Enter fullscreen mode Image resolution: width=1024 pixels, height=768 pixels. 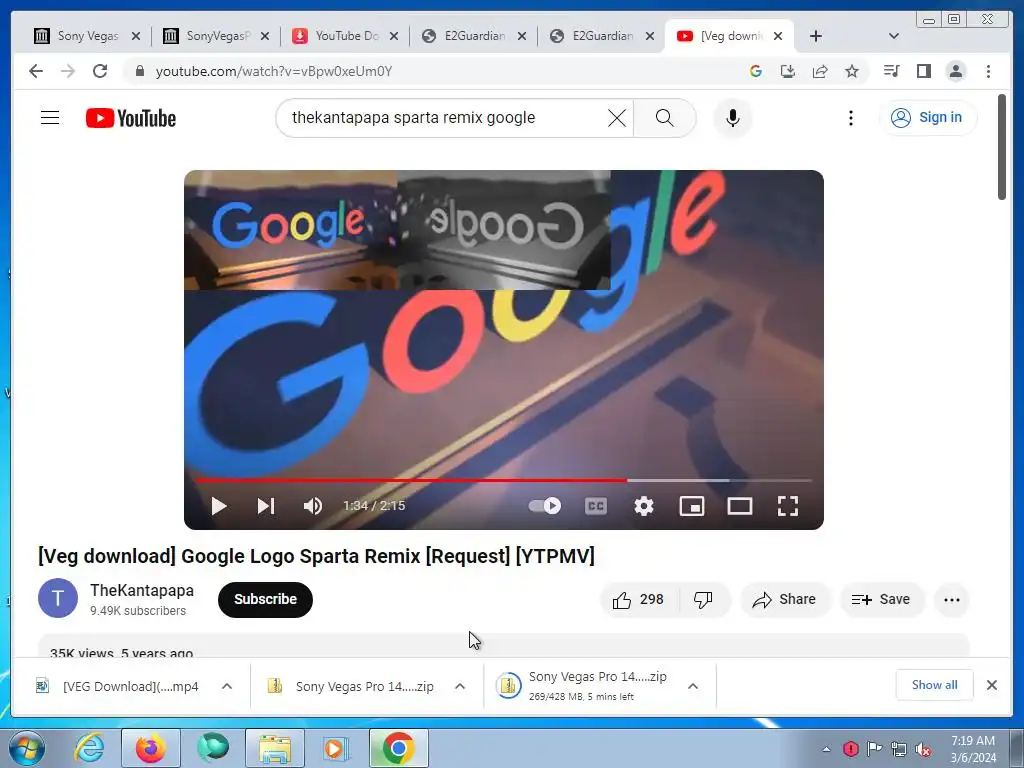pyautogui.click(x=788, y=506)
